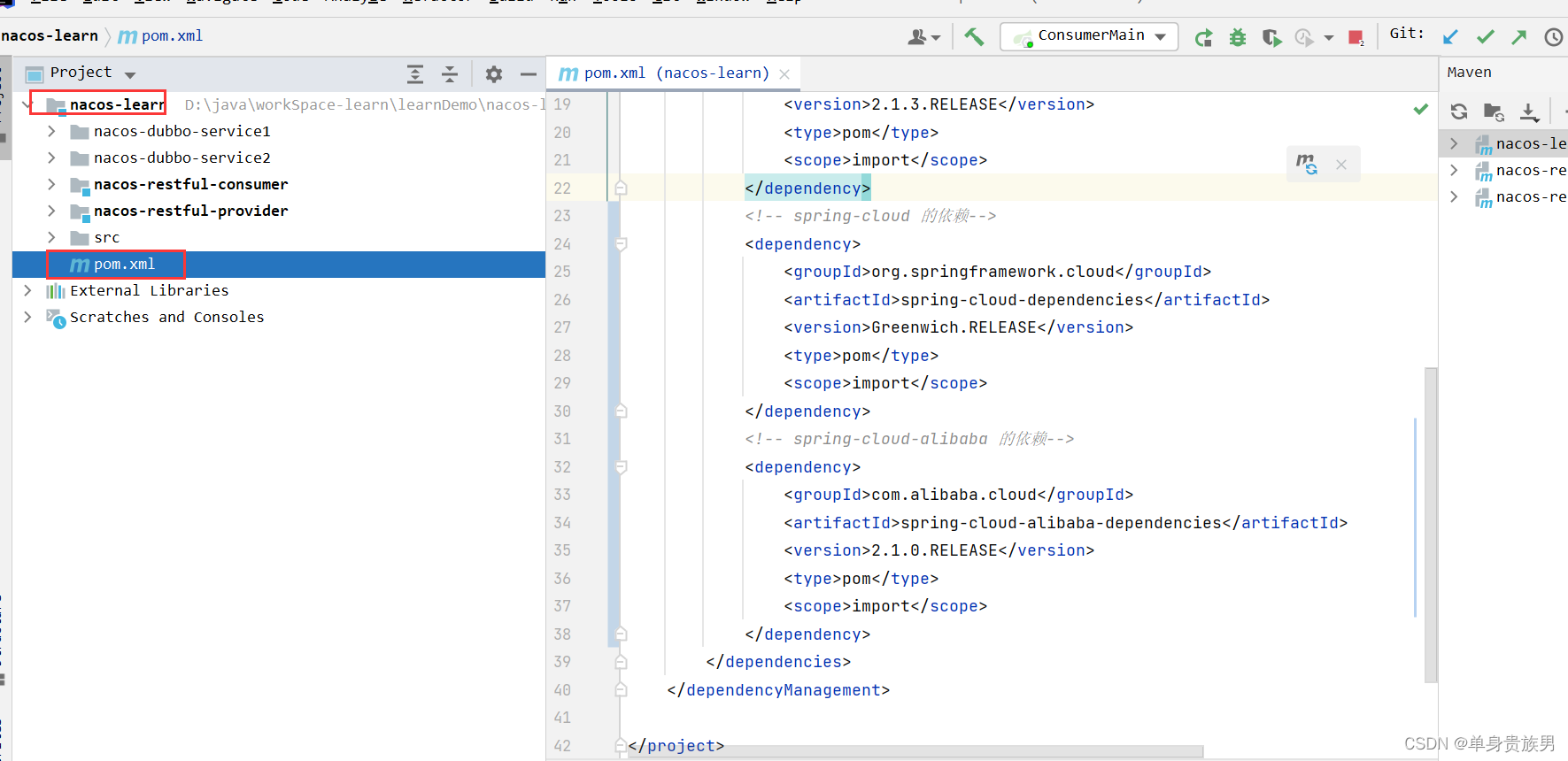Dismiss the floating Maven reload popup
The height and width of the screenshot is (761, 1568).
1341,165
